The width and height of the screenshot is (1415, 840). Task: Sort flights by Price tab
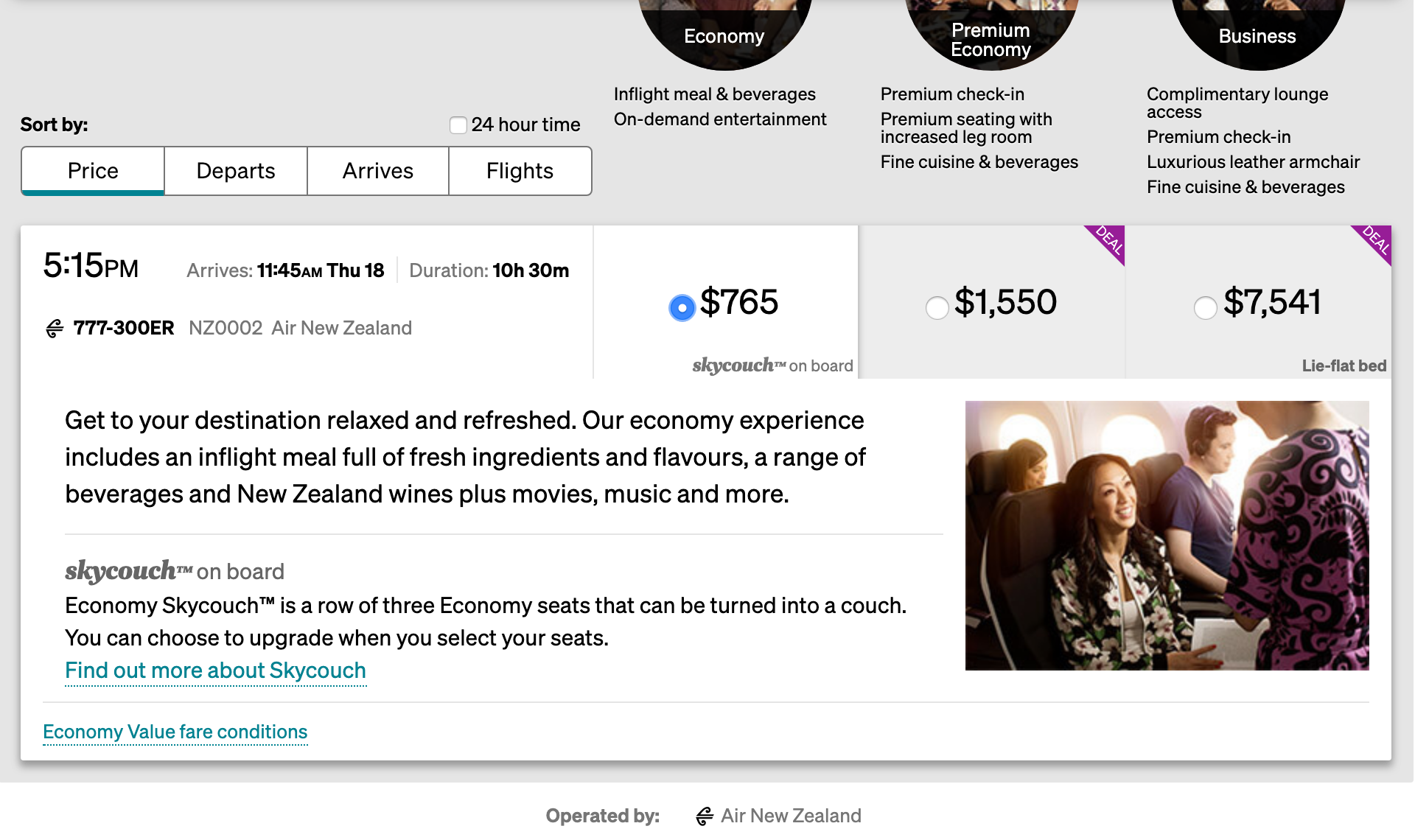[x=93, y=171]
